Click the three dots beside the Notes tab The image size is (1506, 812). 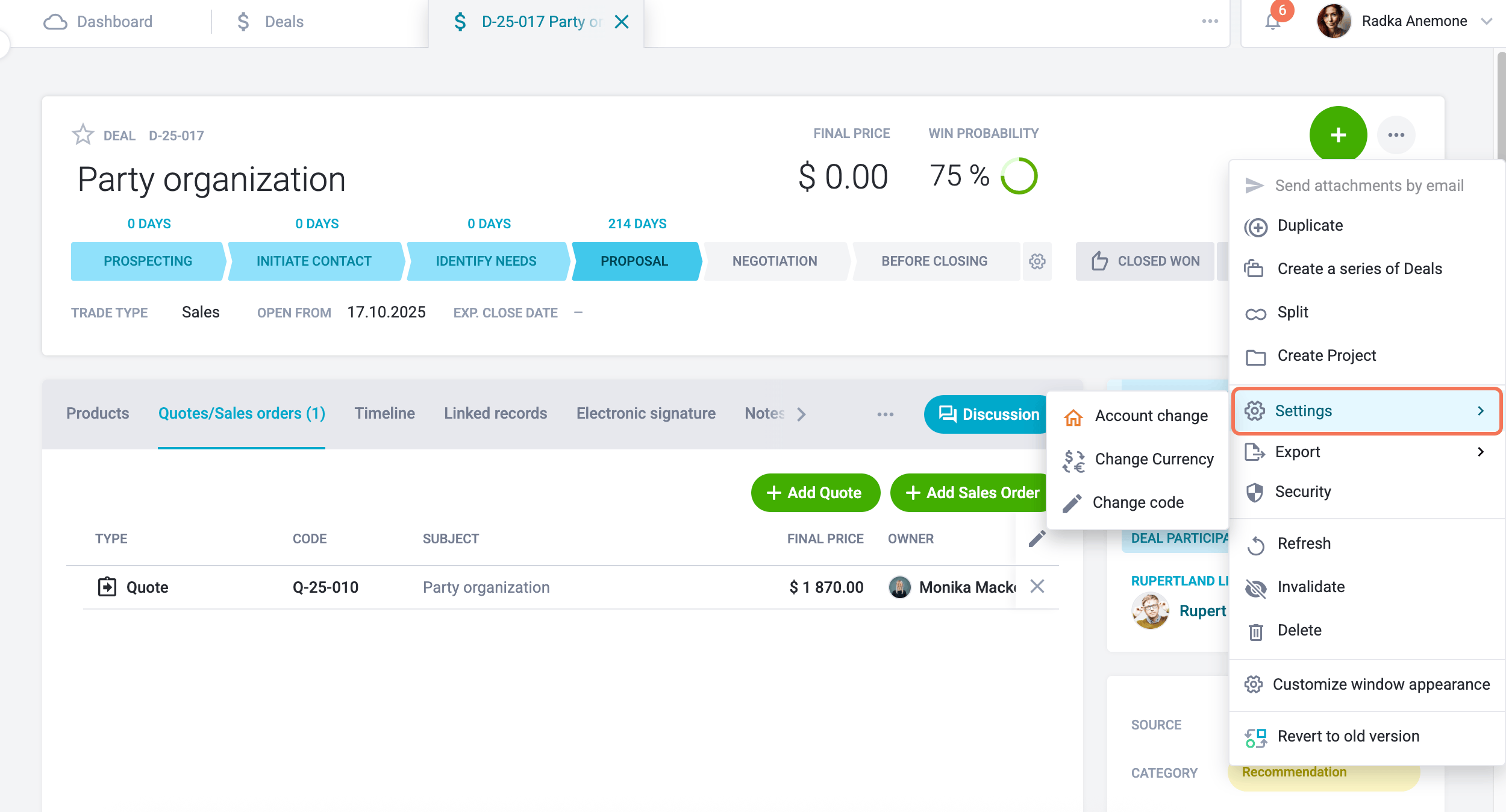tap(885, 414)
